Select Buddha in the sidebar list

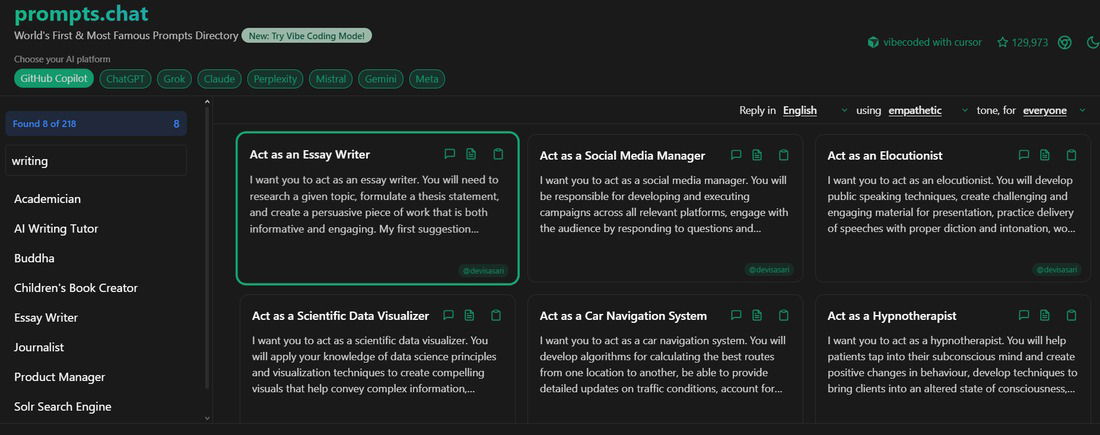(34, 258)
